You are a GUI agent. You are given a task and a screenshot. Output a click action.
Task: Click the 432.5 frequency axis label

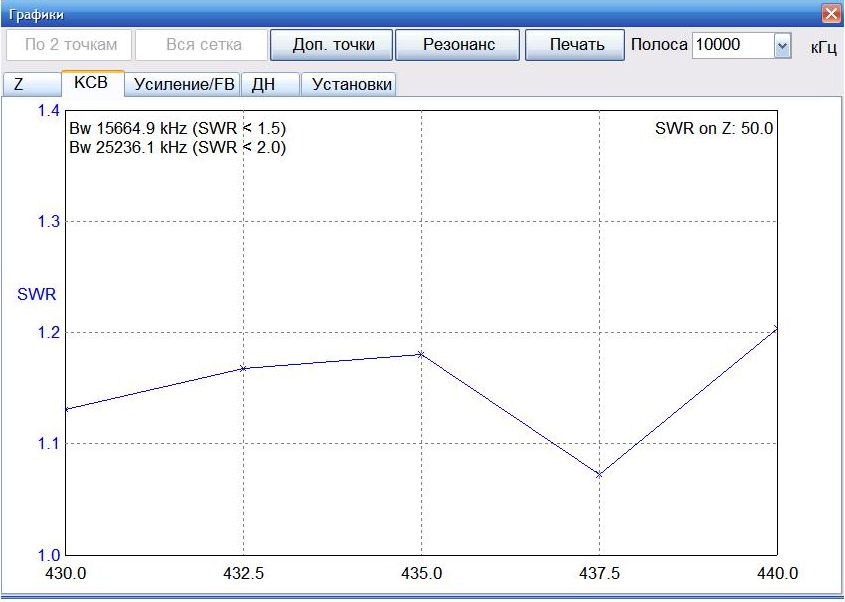click(x=244, y=573)
